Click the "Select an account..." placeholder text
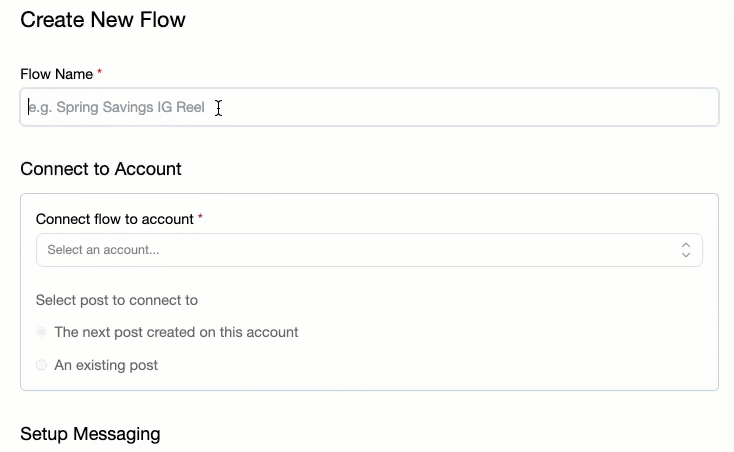The height and width of the screenshot is (452, 734). click(x=103, y=250)
